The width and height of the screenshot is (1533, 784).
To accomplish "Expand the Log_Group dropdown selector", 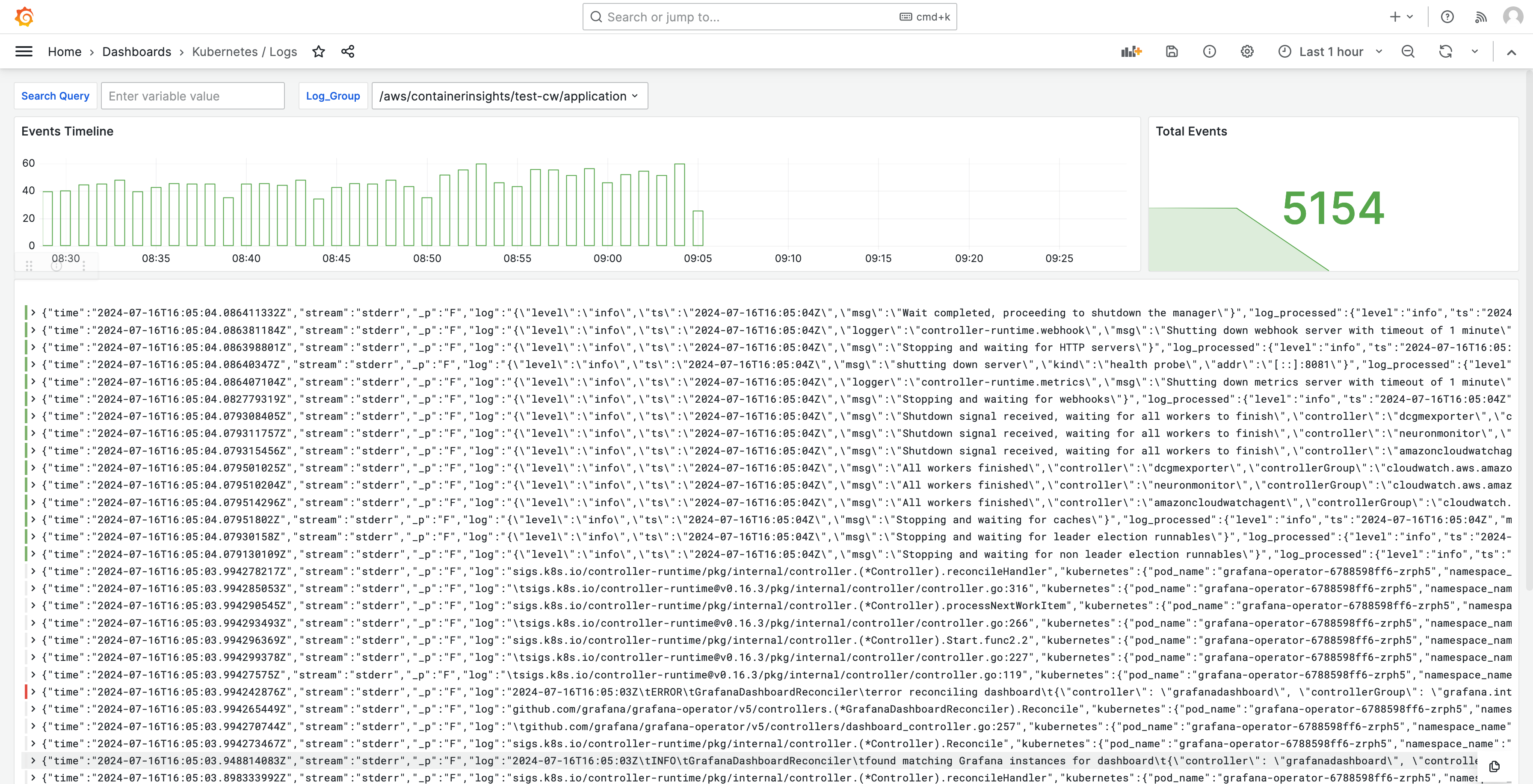I will (x=634, y=96).
